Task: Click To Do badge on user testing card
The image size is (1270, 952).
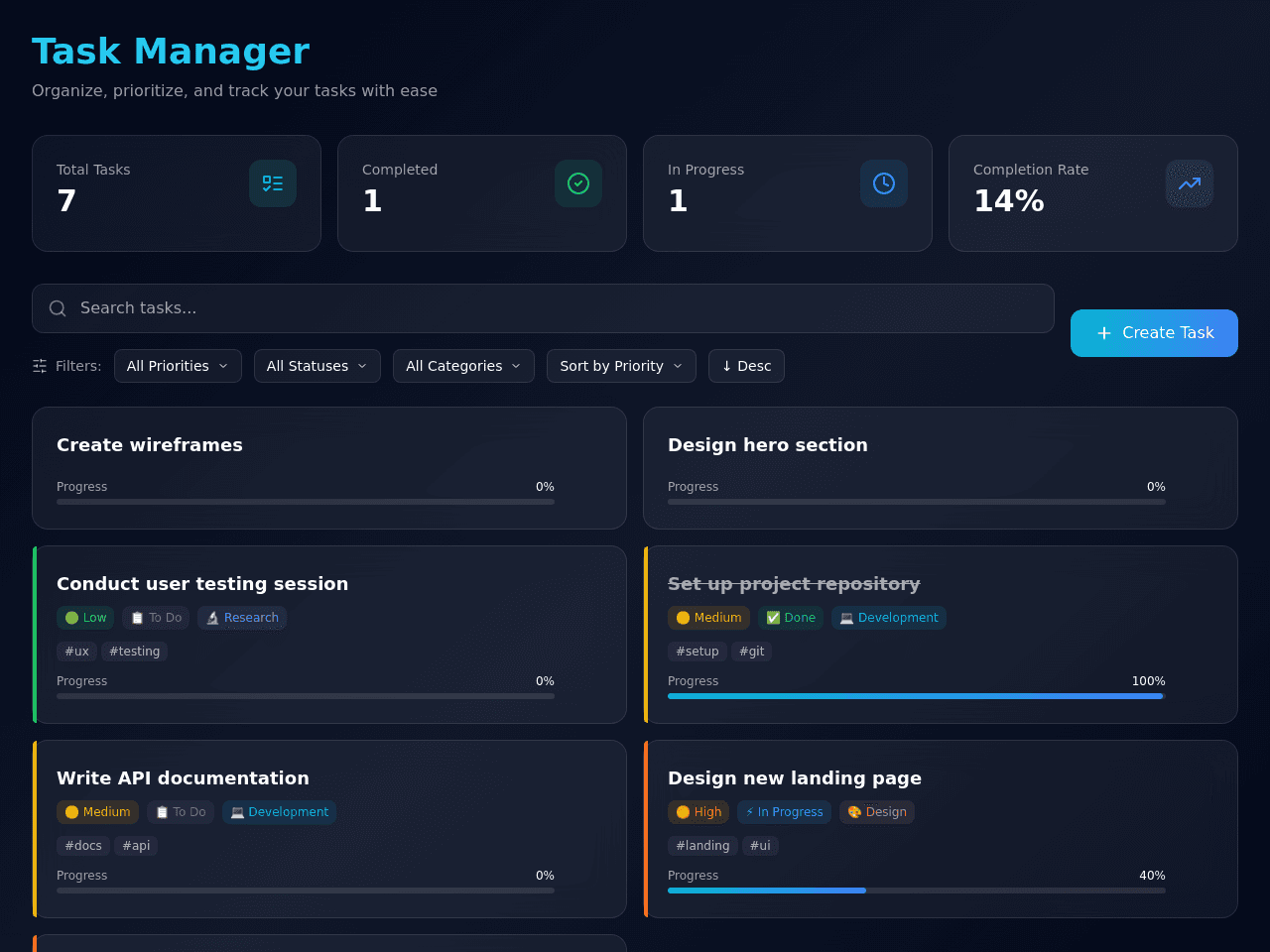Action: 156,618
